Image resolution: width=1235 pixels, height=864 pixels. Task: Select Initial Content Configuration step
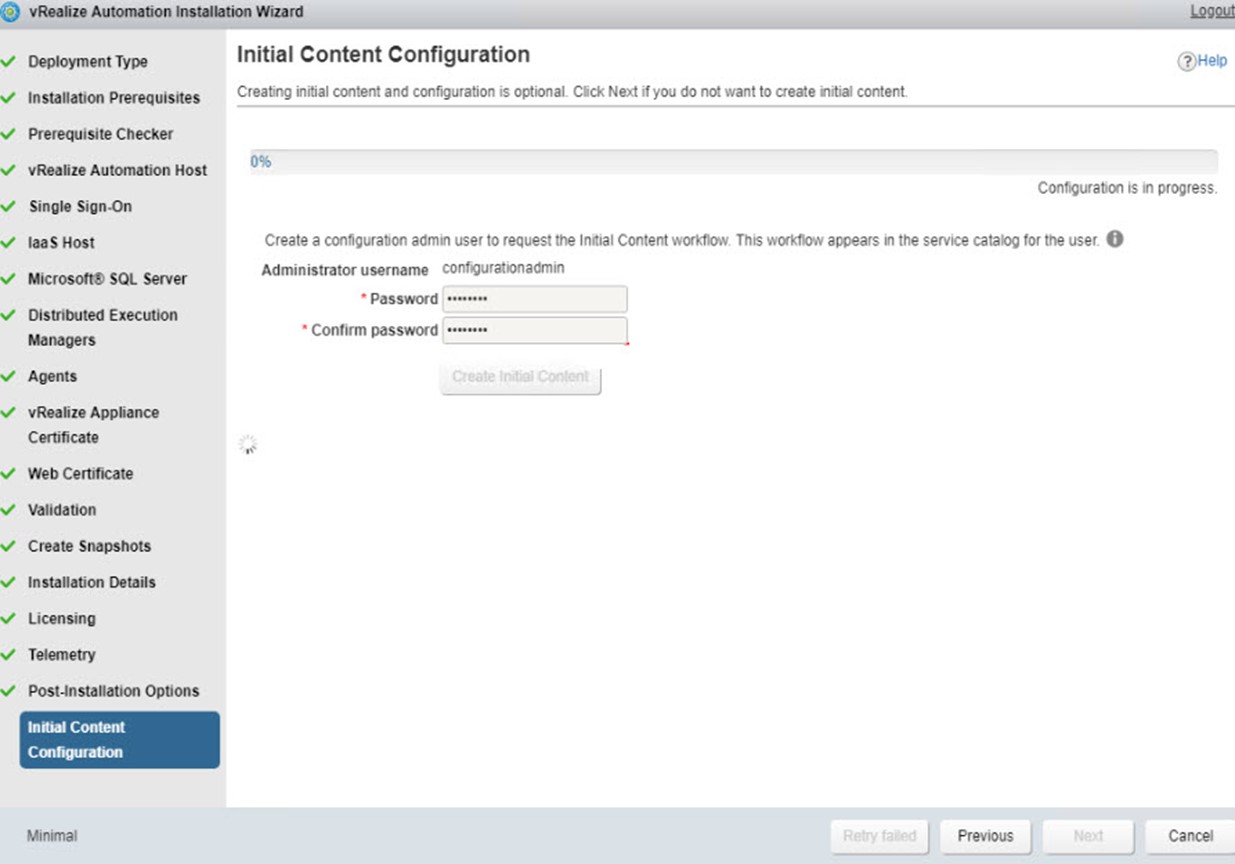120,740
